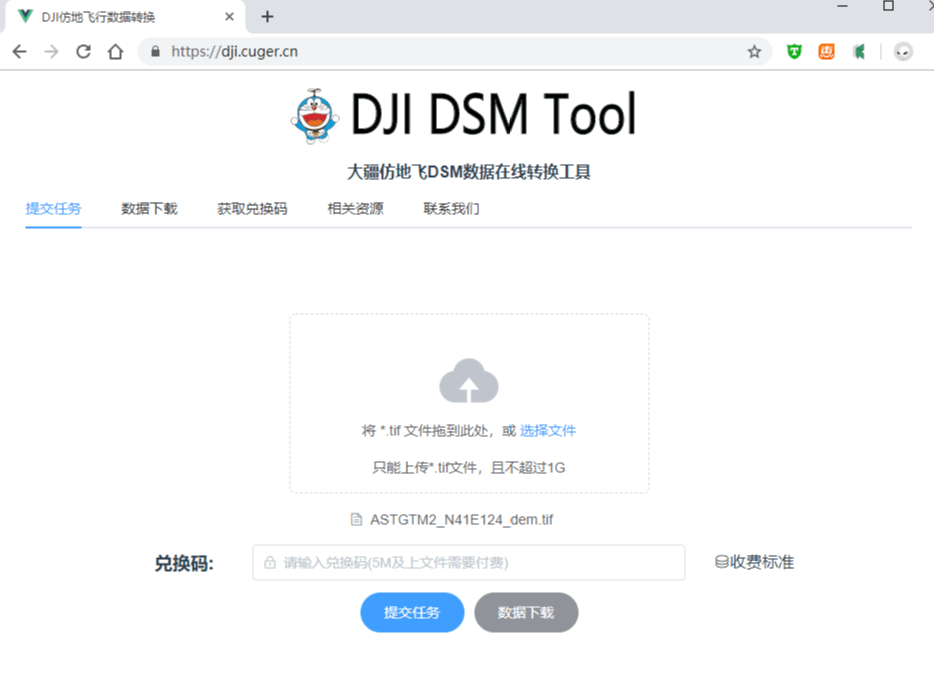Click the green shield extension icon
The image size is (934, 683).
pos(793,51)
